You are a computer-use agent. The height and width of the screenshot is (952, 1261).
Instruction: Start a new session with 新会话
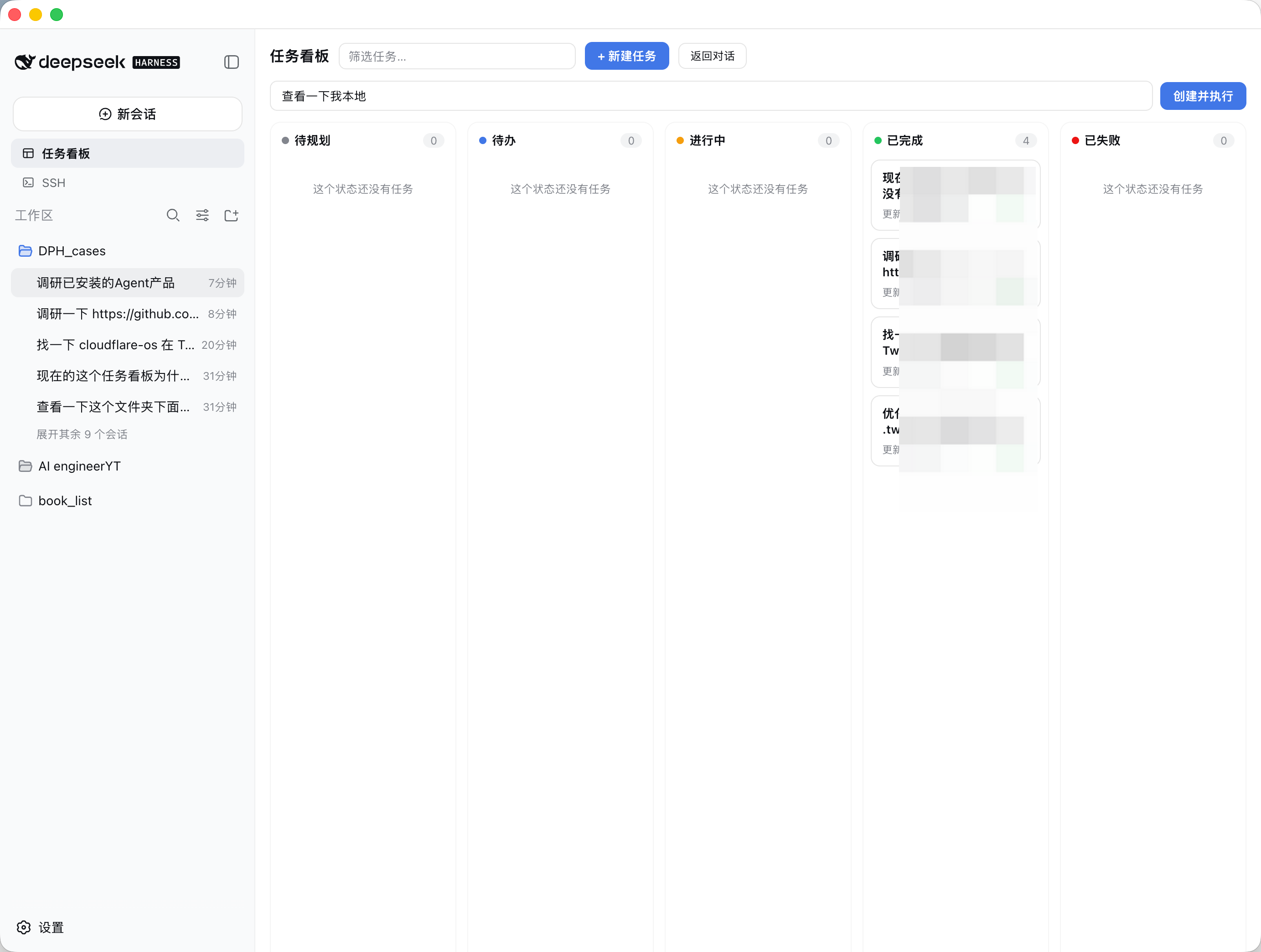click(x=128, y=114)
